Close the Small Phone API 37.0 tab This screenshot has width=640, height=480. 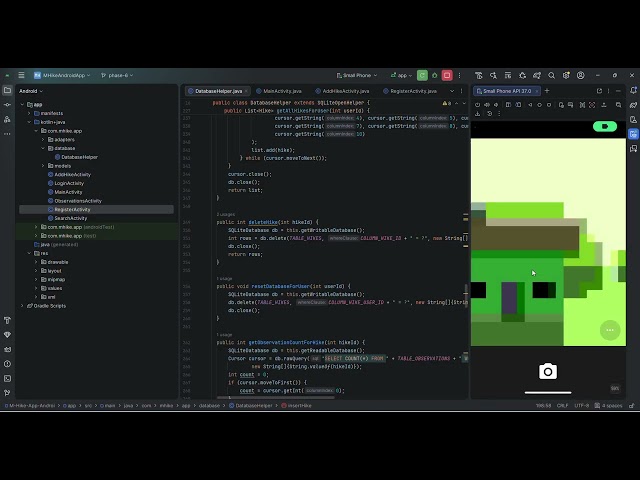tap(537, 91)
